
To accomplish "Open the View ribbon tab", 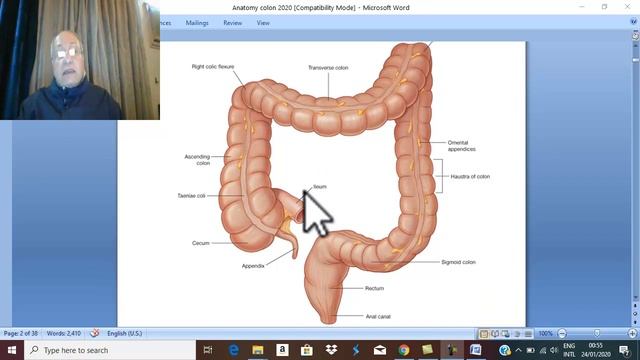I will pos(263,23).
